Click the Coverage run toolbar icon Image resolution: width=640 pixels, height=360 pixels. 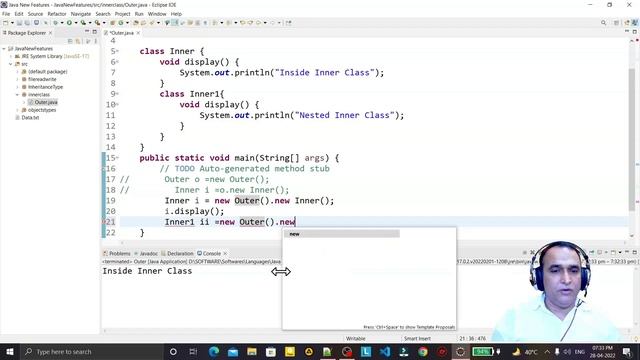click(83, 23)
